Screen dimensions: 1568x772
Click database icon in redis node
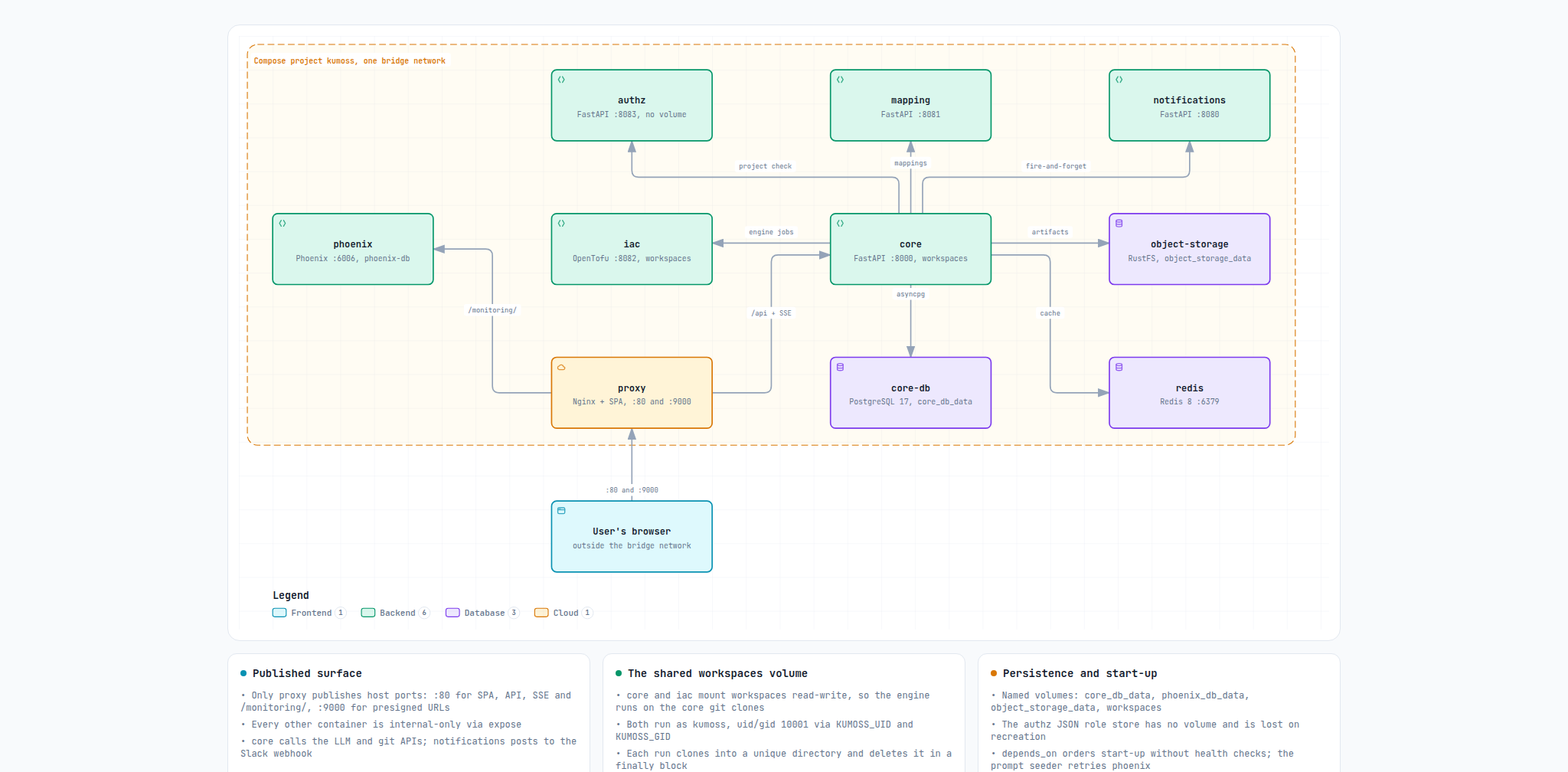click(1119, 368)
